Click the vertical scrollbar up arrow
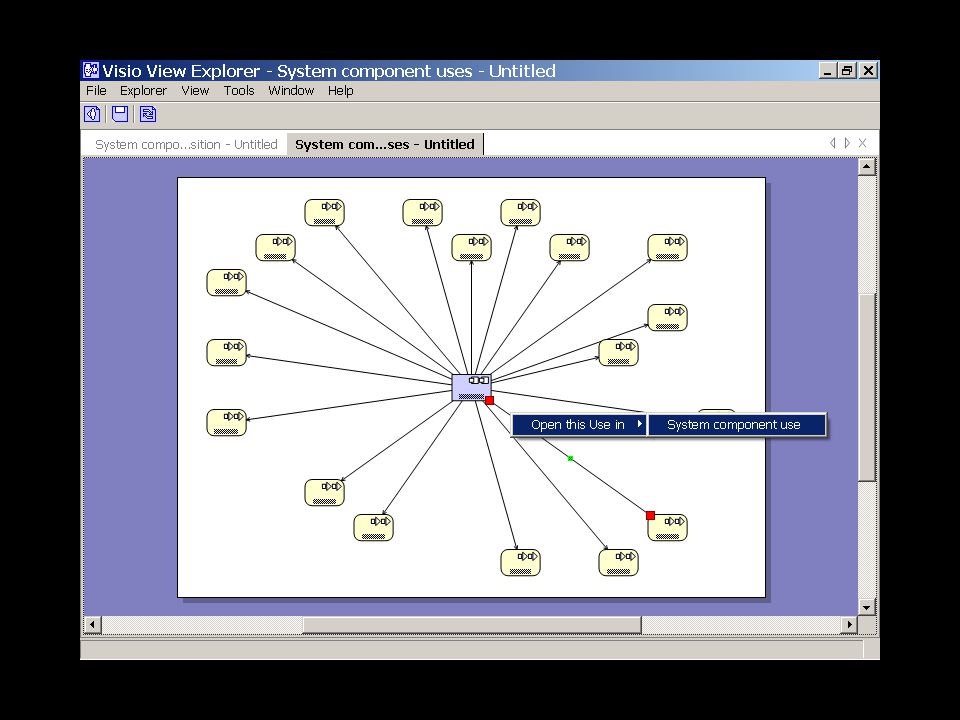Screen dimensions: 960x720 [x=866, y=167]
